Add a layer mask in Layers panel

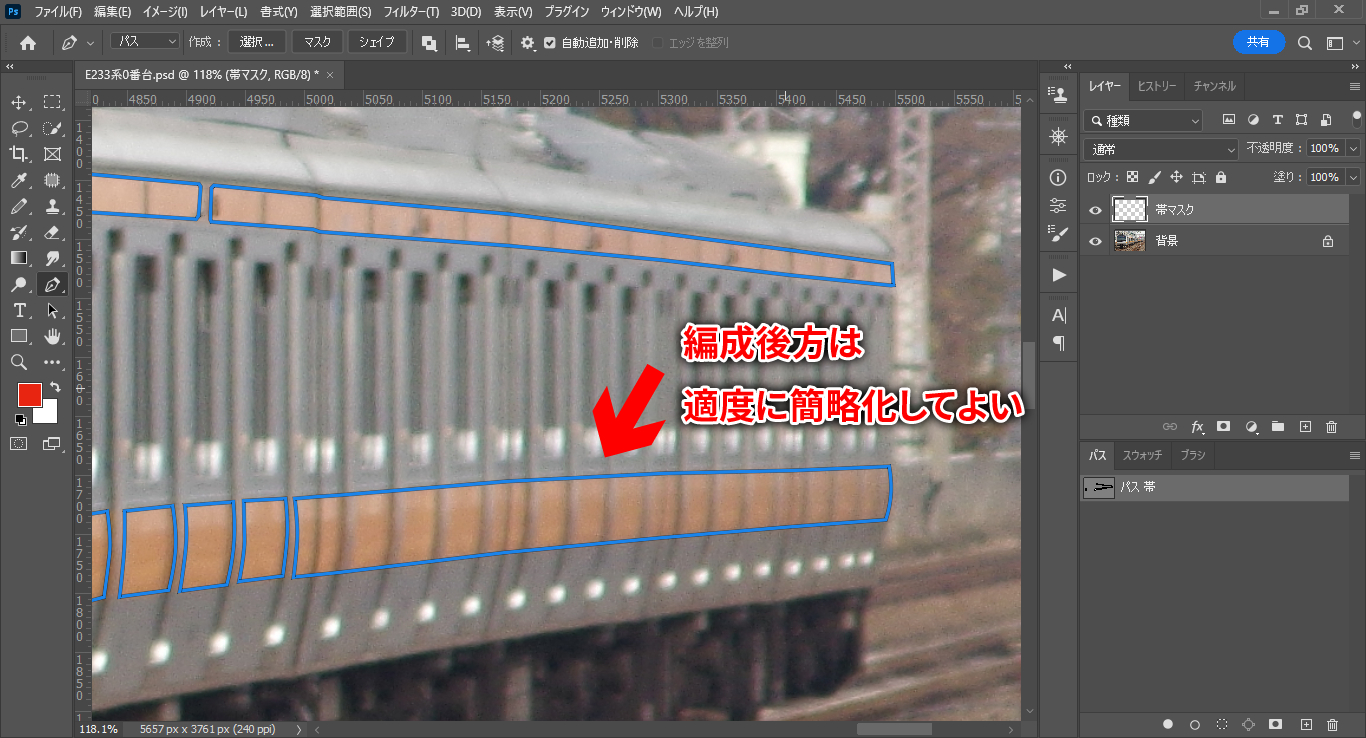tap(1223, 427)
